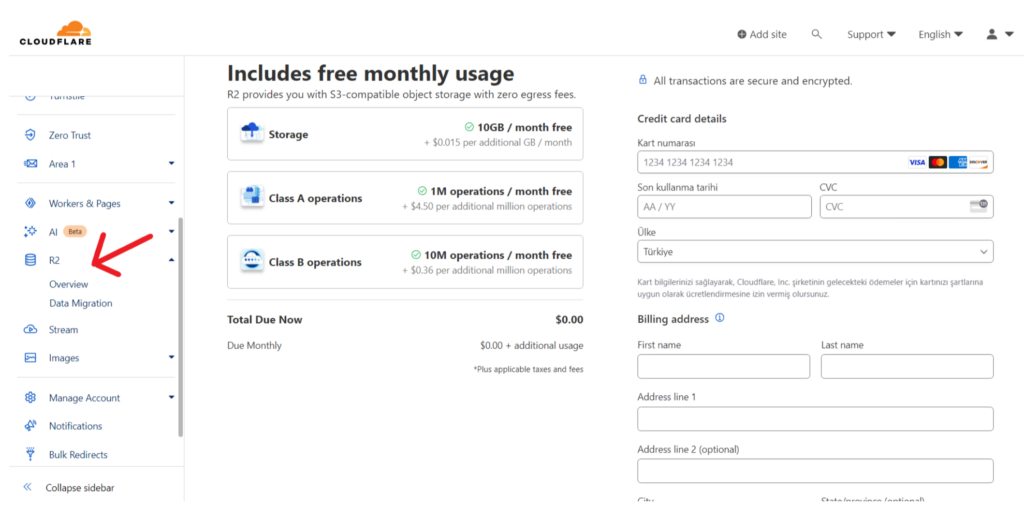This screenshot has width=1024, height=506.
Task: Click the Add site link
Action: coord(762,35)
